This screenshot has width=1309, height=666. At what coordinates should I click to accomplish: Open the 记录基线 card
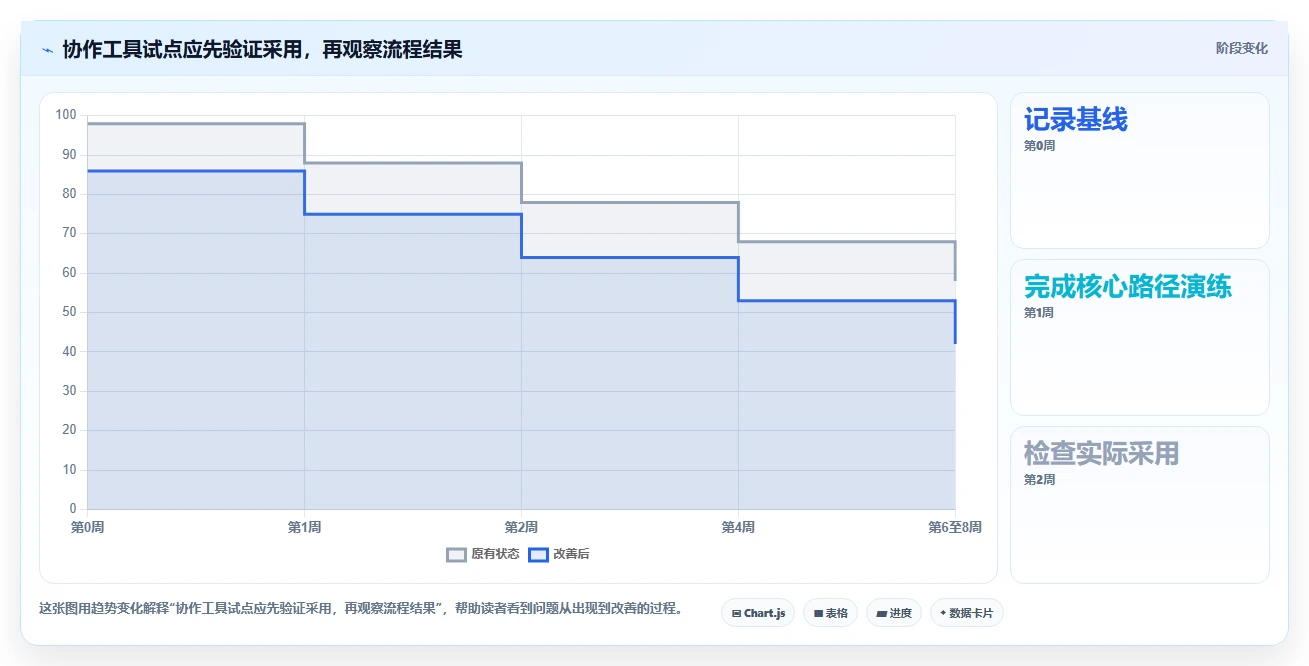pos(1140,170)
